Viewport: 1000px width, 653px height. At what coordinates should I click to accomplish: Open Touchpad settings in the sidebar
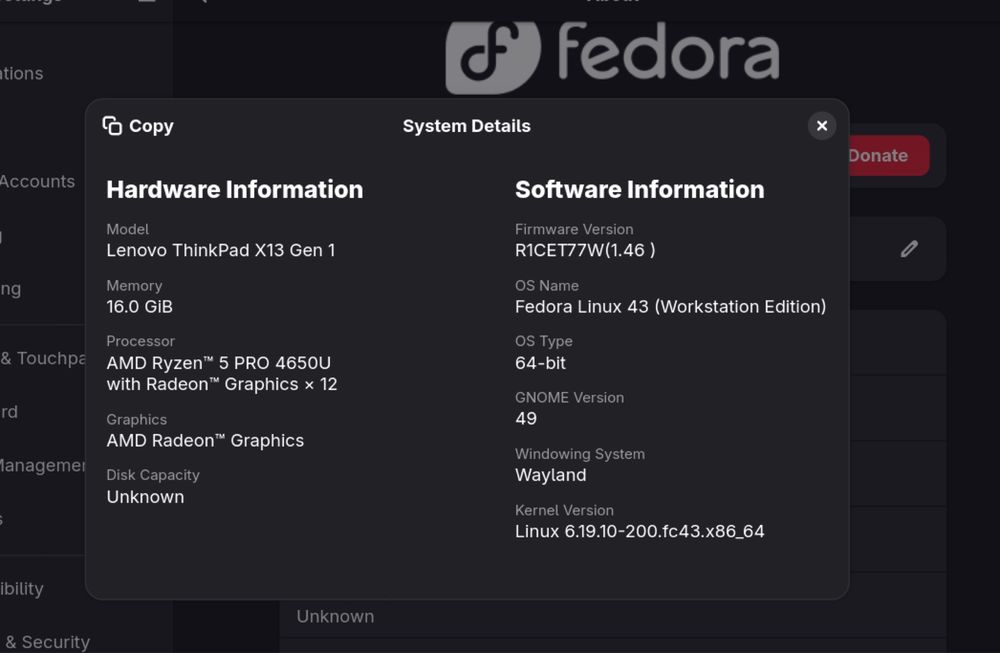[x=42, y=358]
